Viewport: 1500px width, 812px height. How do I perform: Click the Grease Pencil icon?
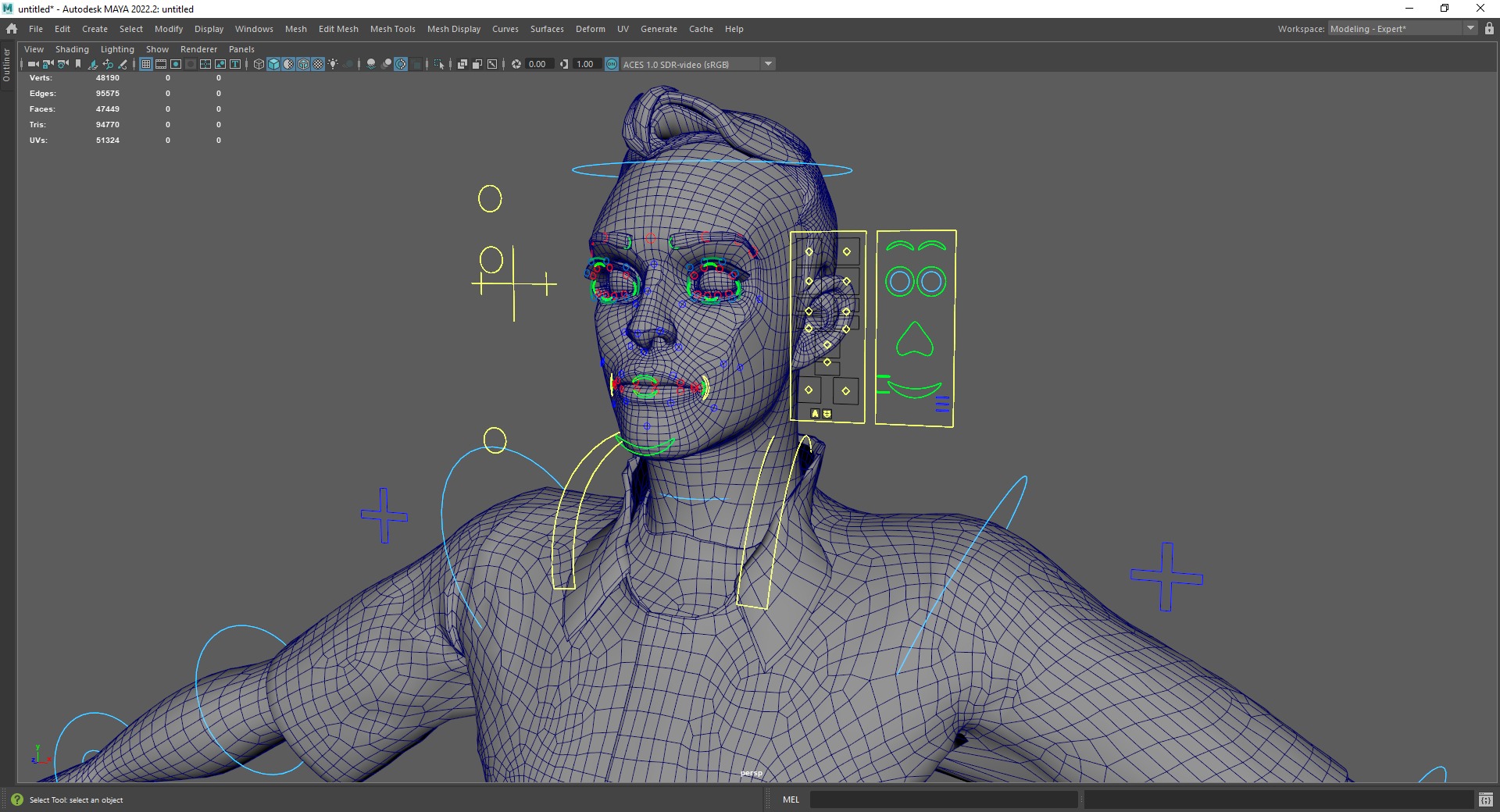tap(123, 64)
